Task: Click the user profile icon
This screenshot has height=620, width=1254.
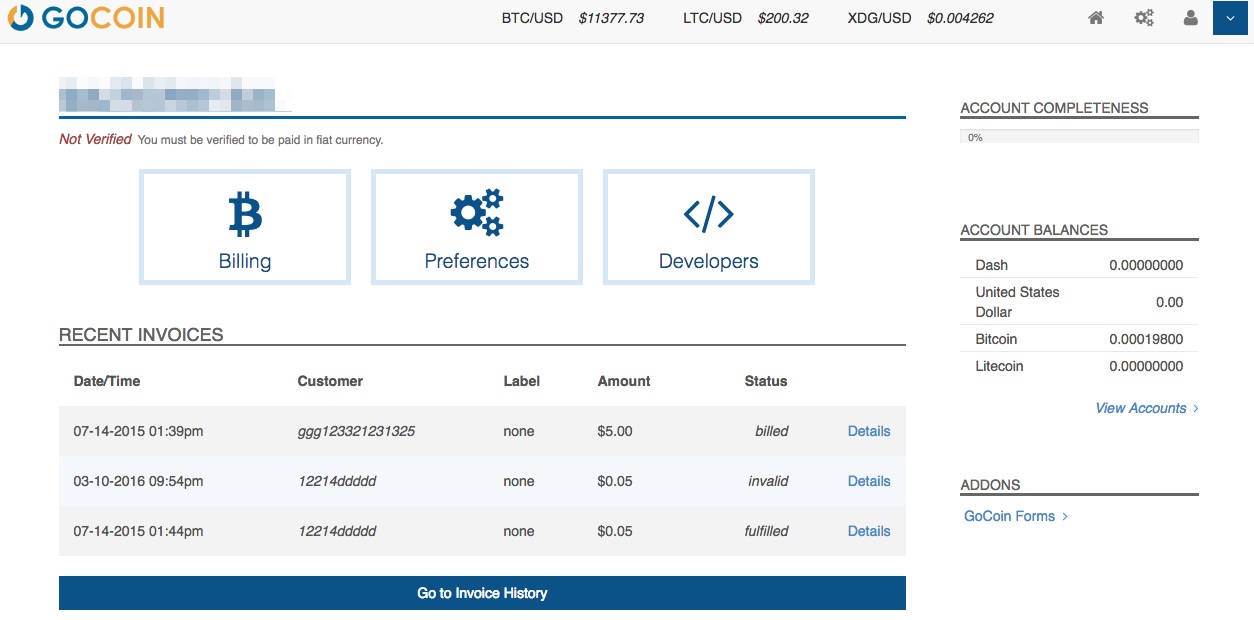Action: click(1190, 17)
